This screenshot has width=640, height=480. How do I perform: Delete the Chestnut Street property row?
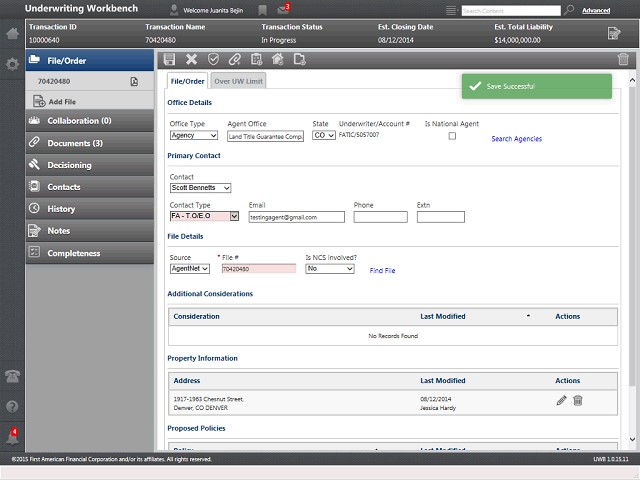click(x=578, y=400)
